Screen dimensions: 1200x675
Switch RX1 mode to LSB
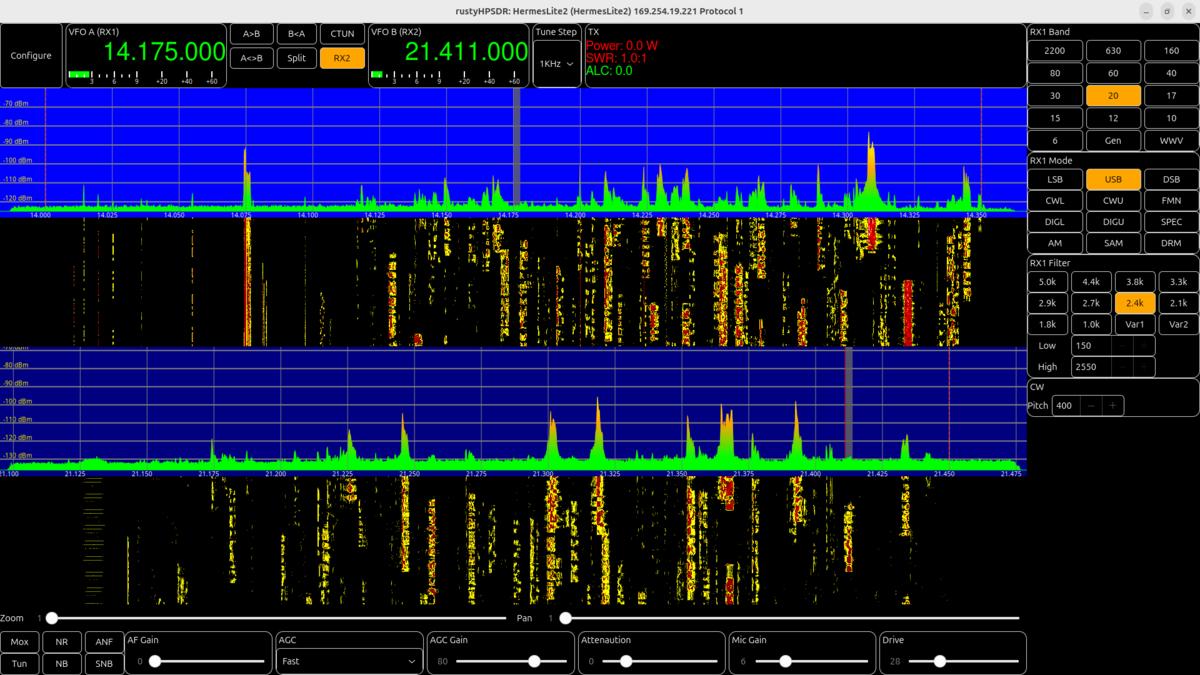1055,180
